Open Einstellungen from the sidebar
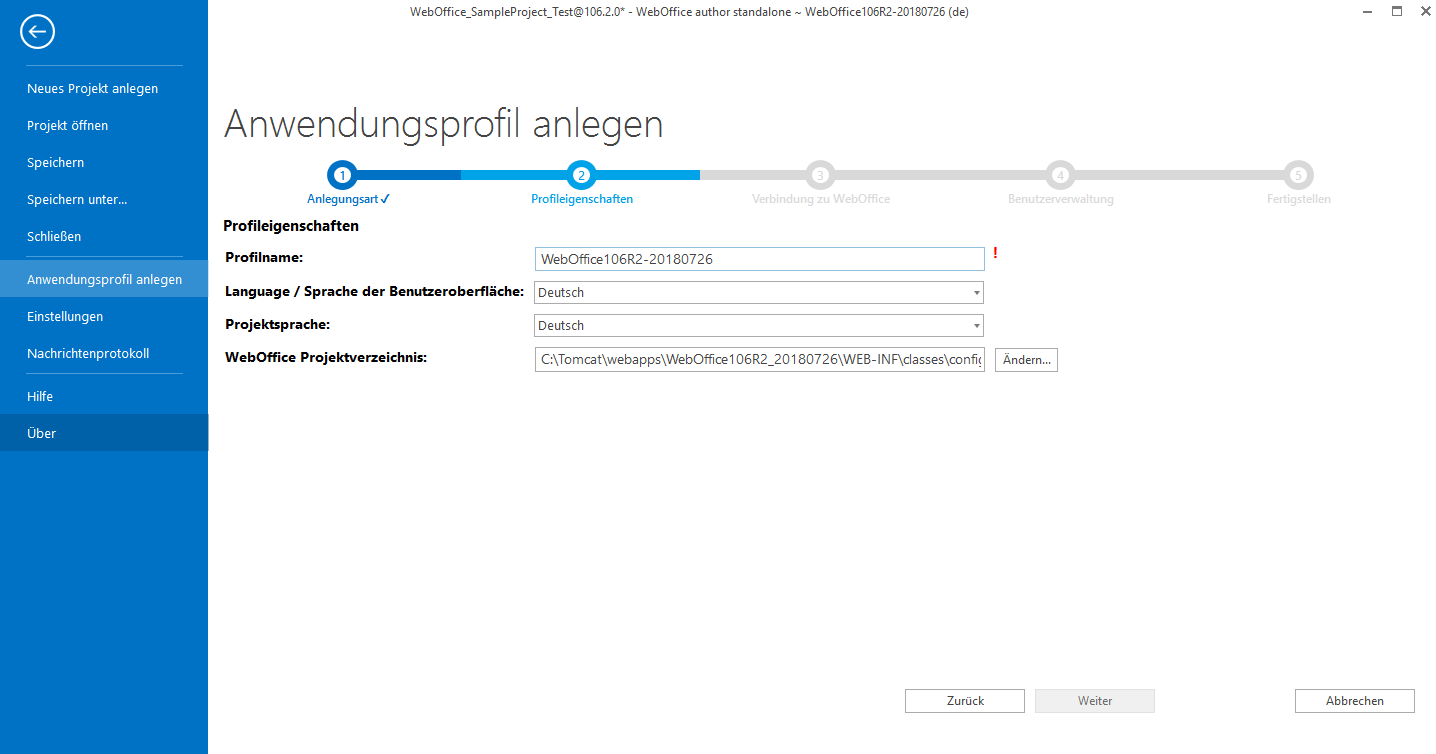This screenshot has height=754, width=1436. coord(65,316)
